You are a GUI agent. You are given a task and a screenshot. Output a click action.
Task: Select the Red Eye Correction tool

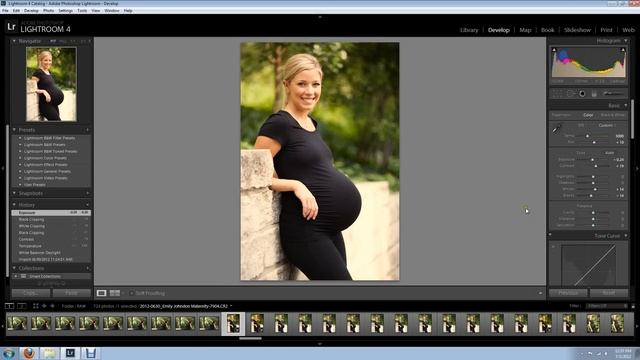pyautogui.click(x=582, y=94)
